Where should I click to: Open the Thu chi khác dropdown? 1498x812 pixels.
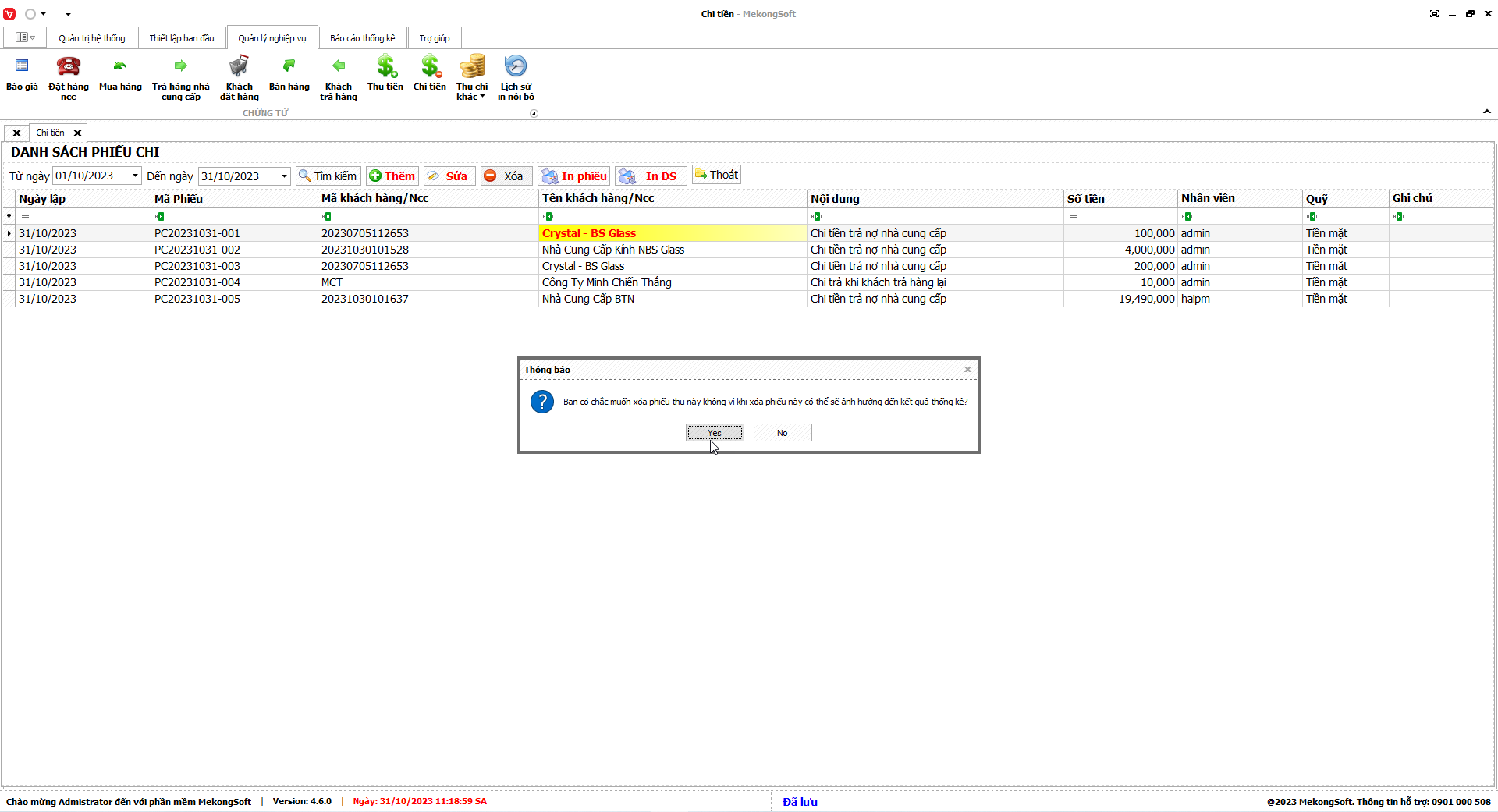click(x=472, y=78)
